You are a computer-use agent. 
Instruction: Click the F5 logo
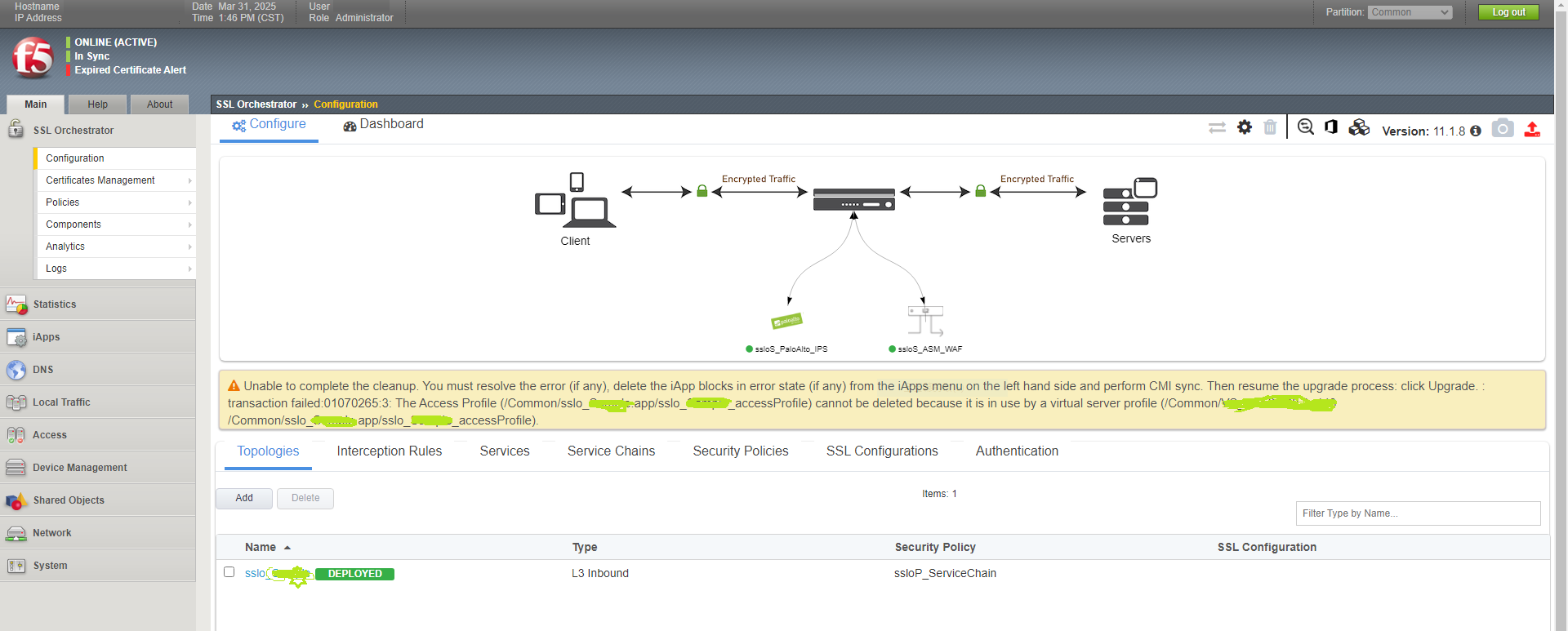(x=33, y=57)
